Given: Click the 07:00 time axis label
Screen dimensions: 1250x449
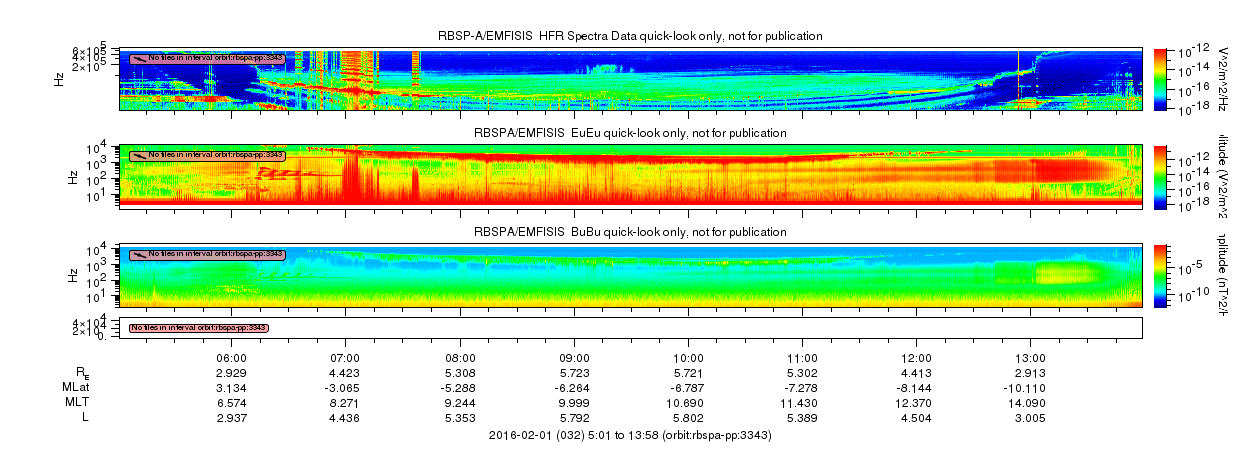Looking at the screenshot, I should tap(346, 358).
